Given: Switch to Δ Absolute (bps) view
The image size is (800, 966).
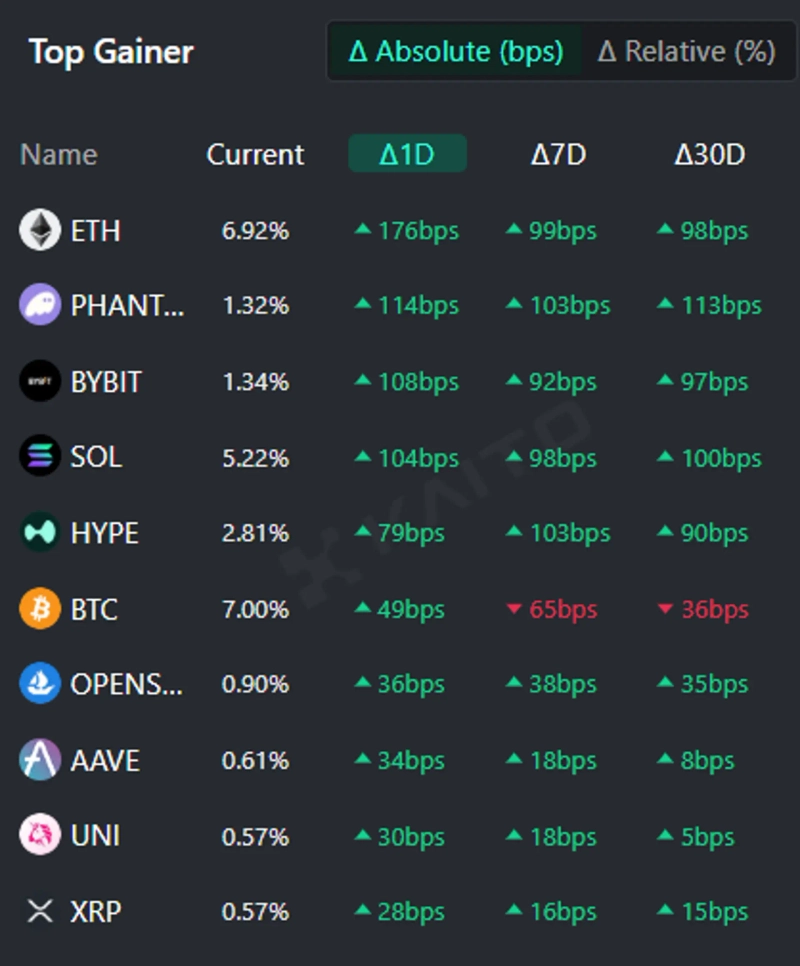Looking at the screenshot, I should [x=455, y=51].
